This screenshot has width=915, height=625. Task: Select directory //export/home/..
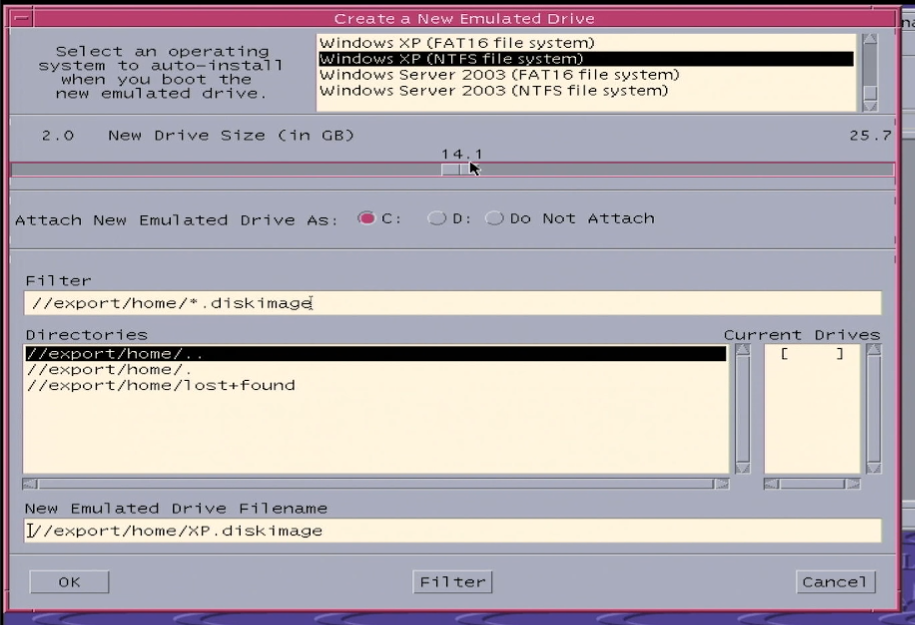point(376,369)
